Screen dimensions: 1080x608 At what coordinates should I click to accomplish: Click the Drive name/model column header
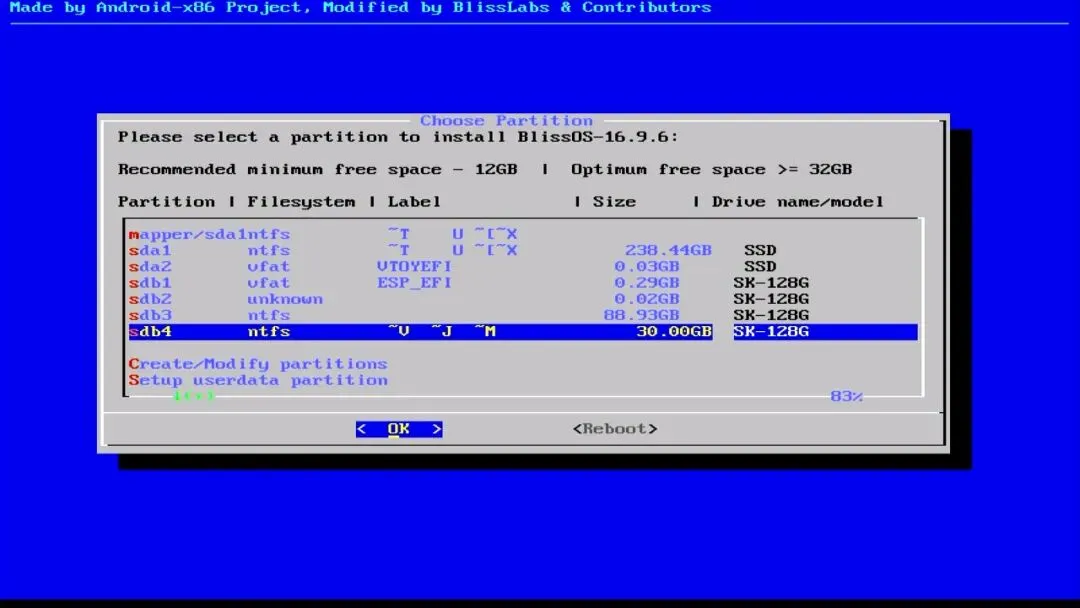(797, 202)
